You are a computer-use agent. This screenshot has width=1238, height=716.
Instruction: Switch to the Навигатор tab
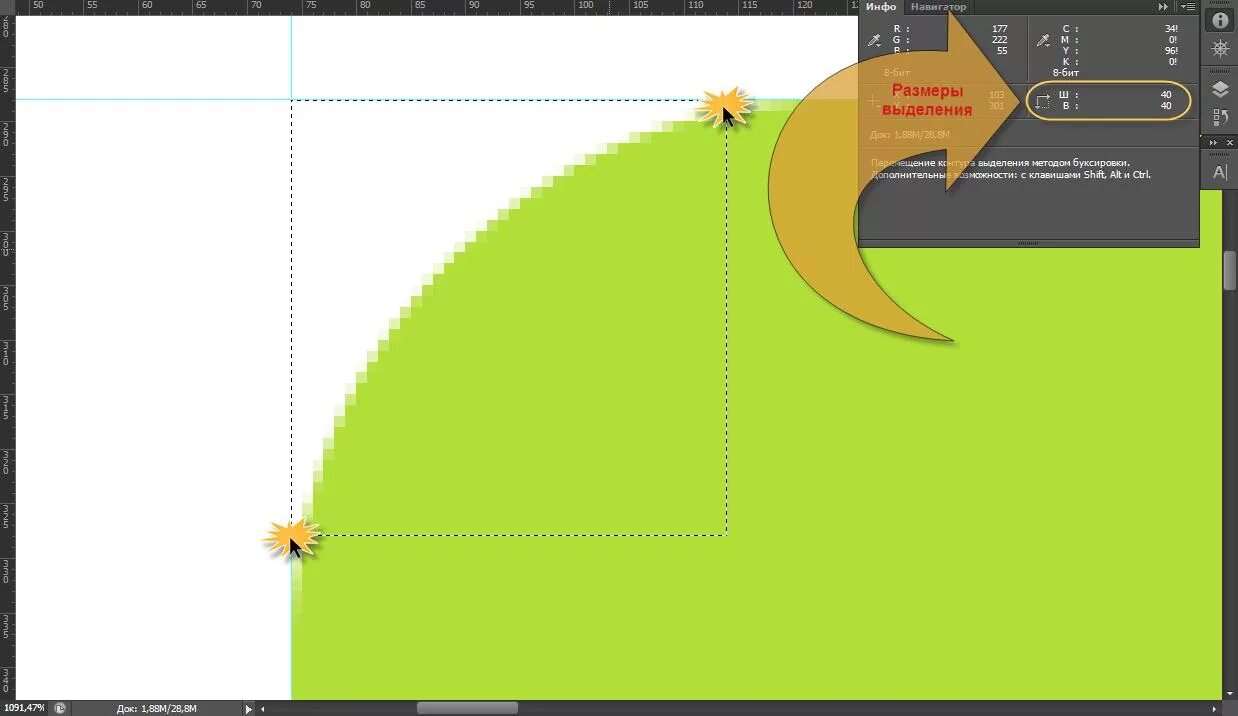point(938,7)
